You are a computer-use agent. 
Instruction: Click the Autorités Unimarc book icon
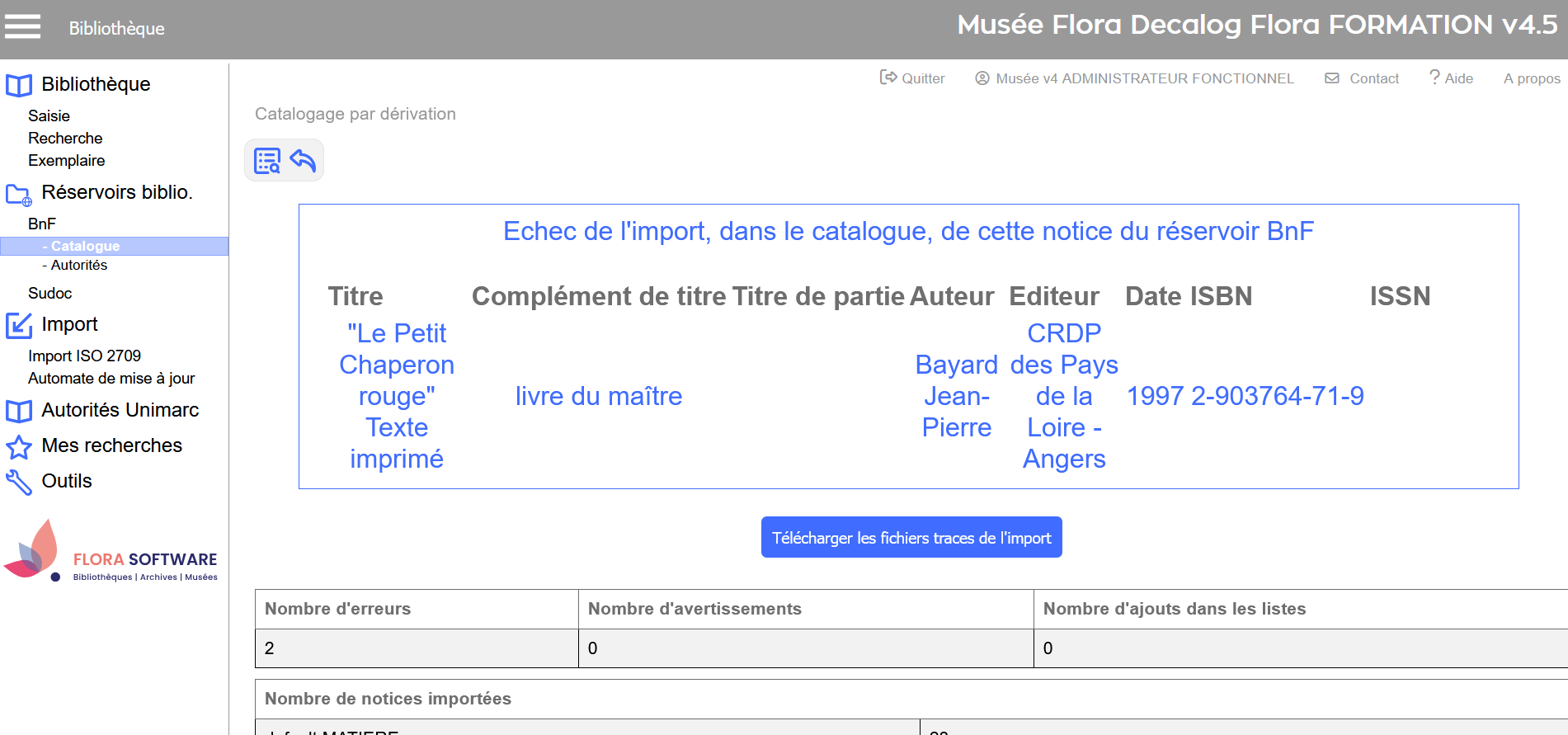pos(19,411)
